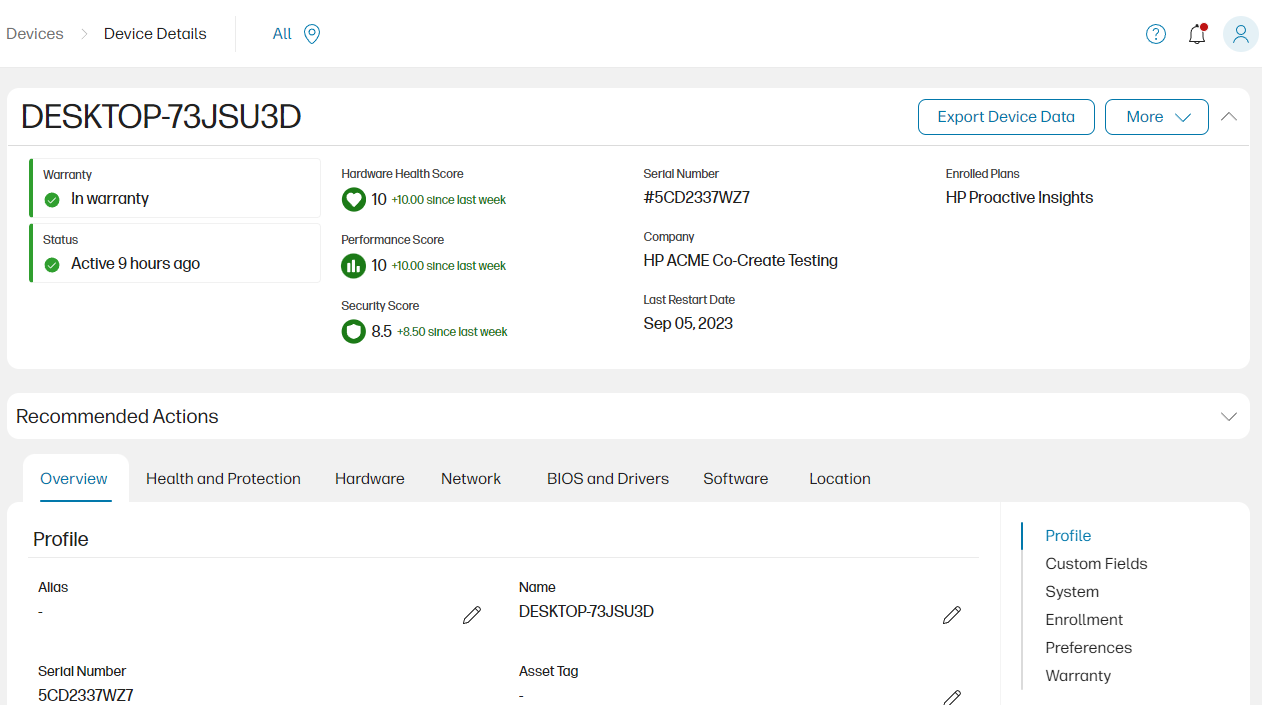Click the Performance Score bar chart icon
1262x705 pixels.
point(353,265)
